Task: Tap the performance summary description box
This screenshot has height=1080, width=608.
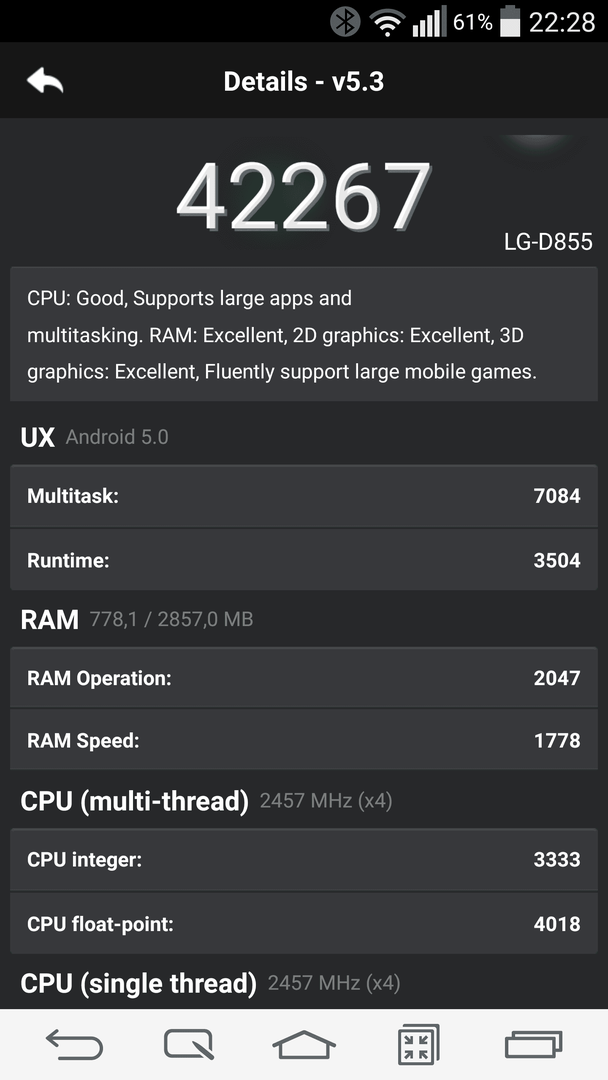Action: (304, 335)
